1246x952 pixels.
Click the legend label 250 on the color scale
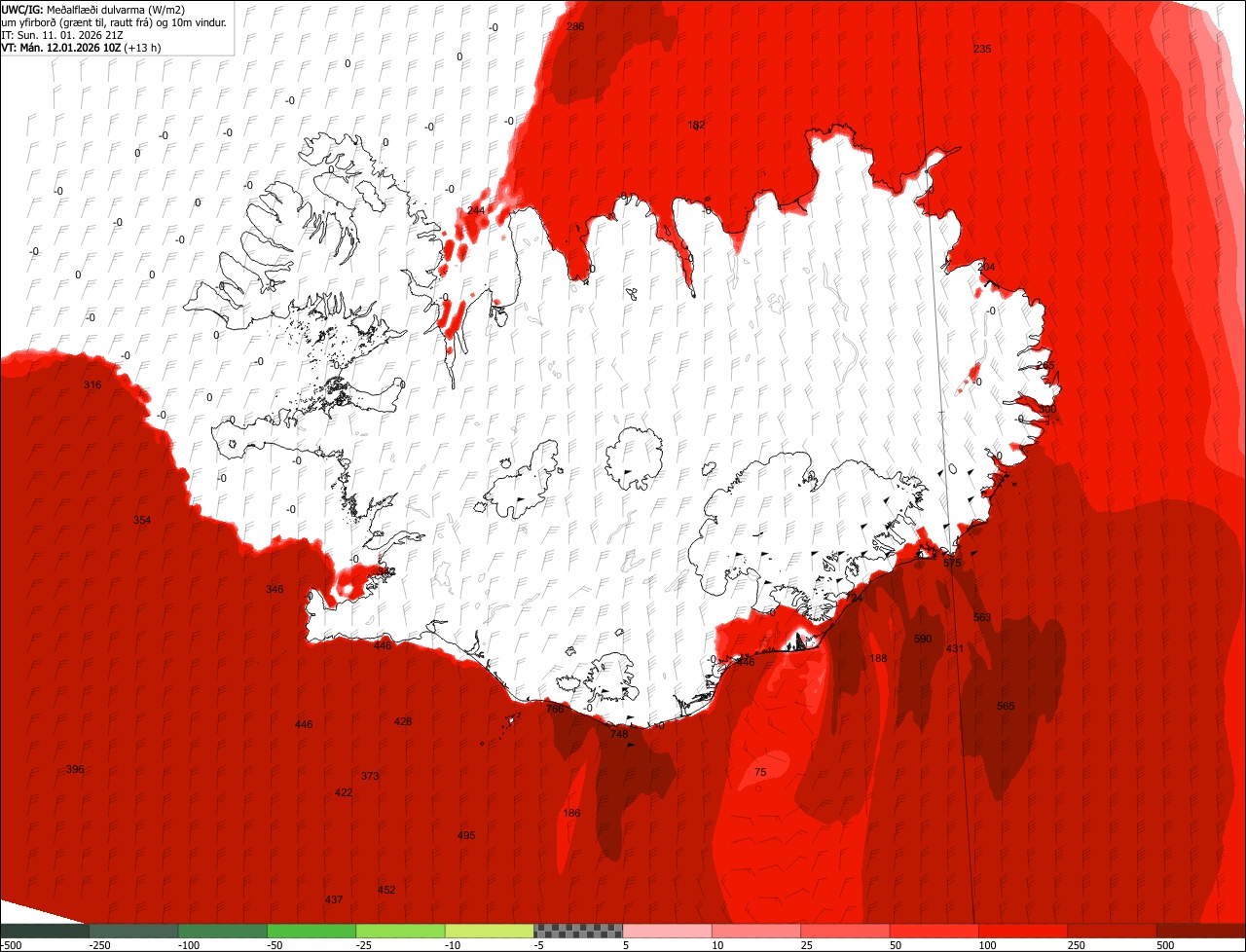coord(1078,945)
